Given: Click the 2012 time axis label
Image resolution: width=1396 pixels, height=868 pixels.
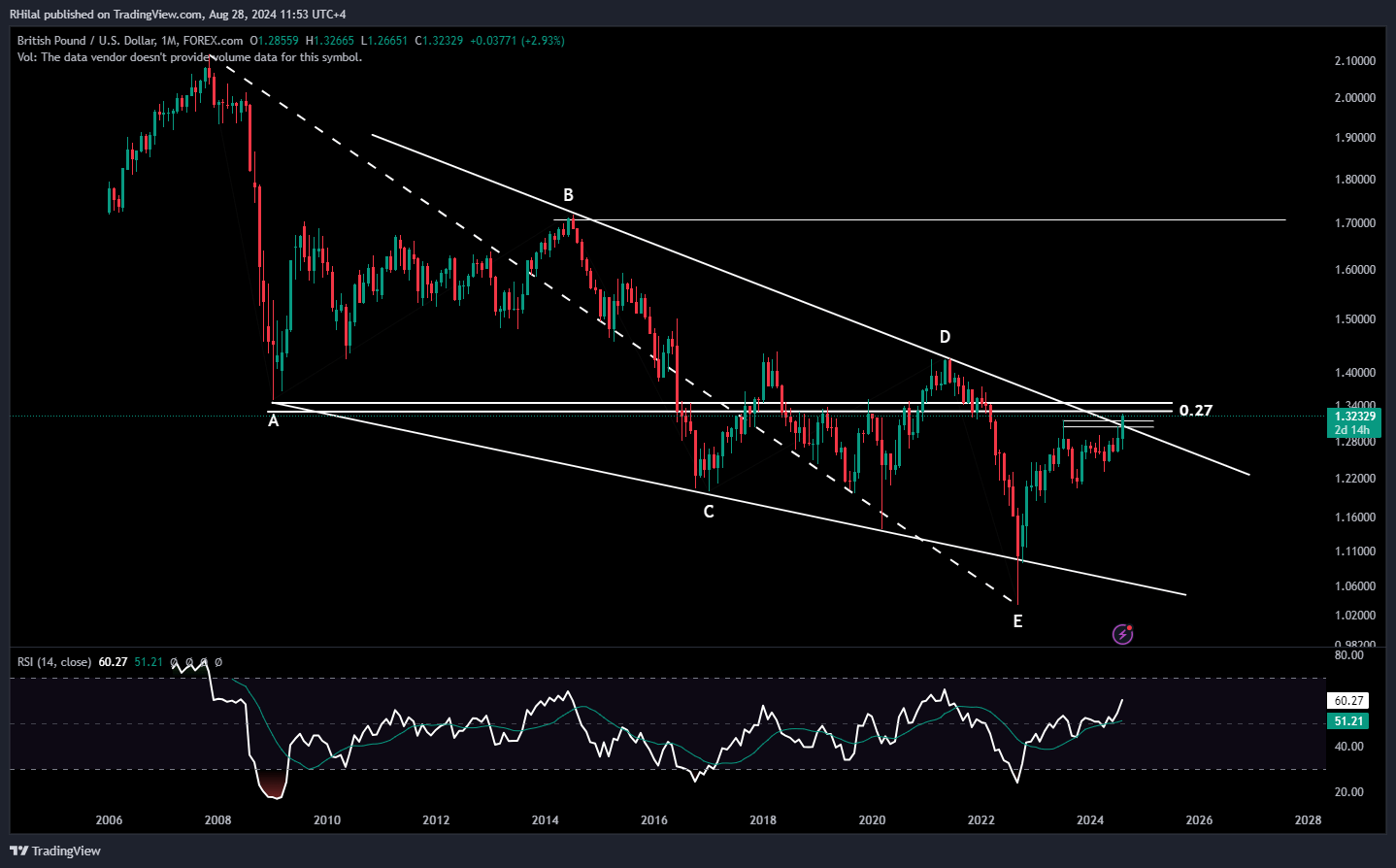Looking at the screenshot, I should (x=436, y=820).
